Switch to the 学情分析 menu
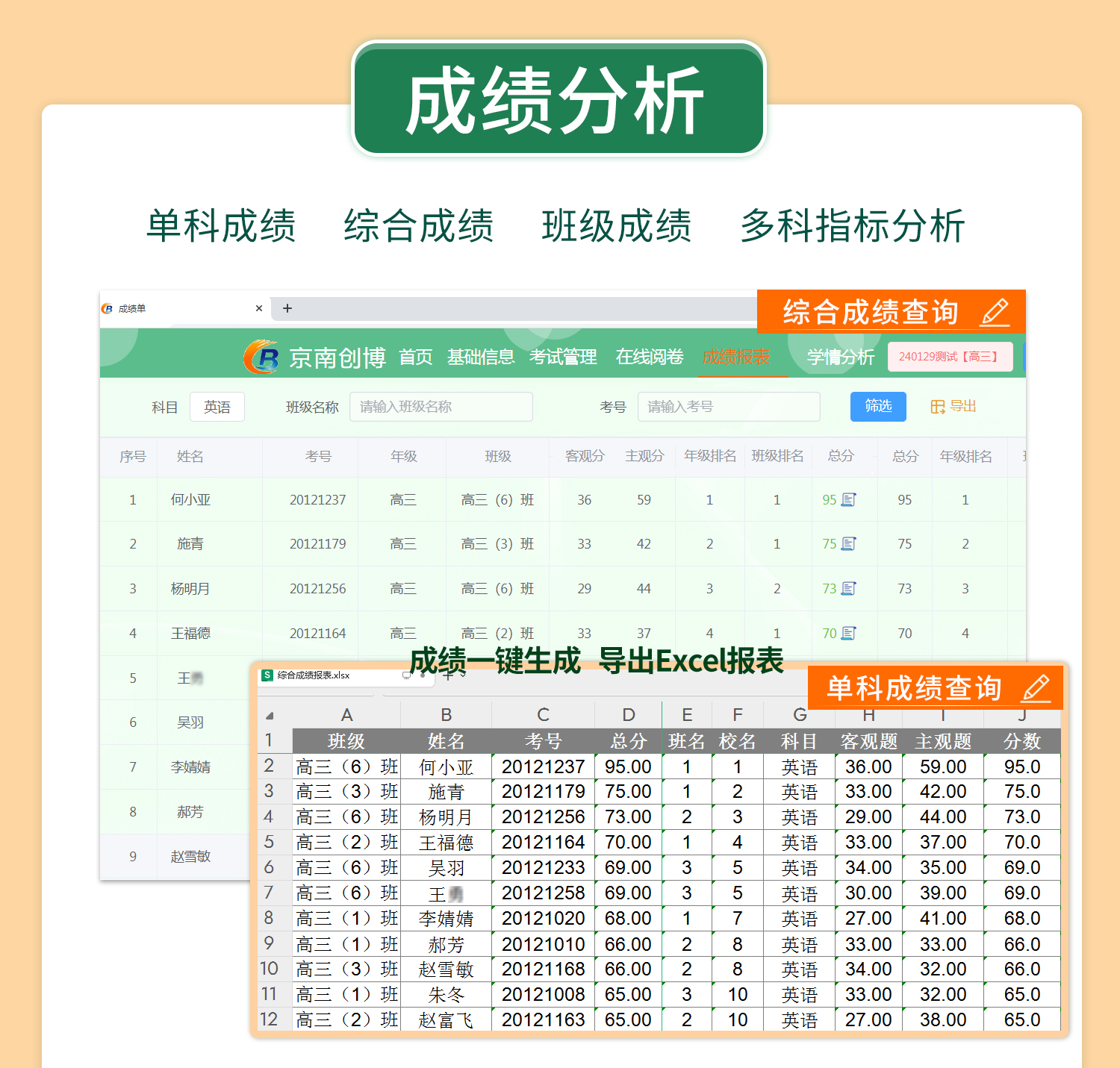The width and height of the screenshot is (1120, 1068). click(840, 357)
